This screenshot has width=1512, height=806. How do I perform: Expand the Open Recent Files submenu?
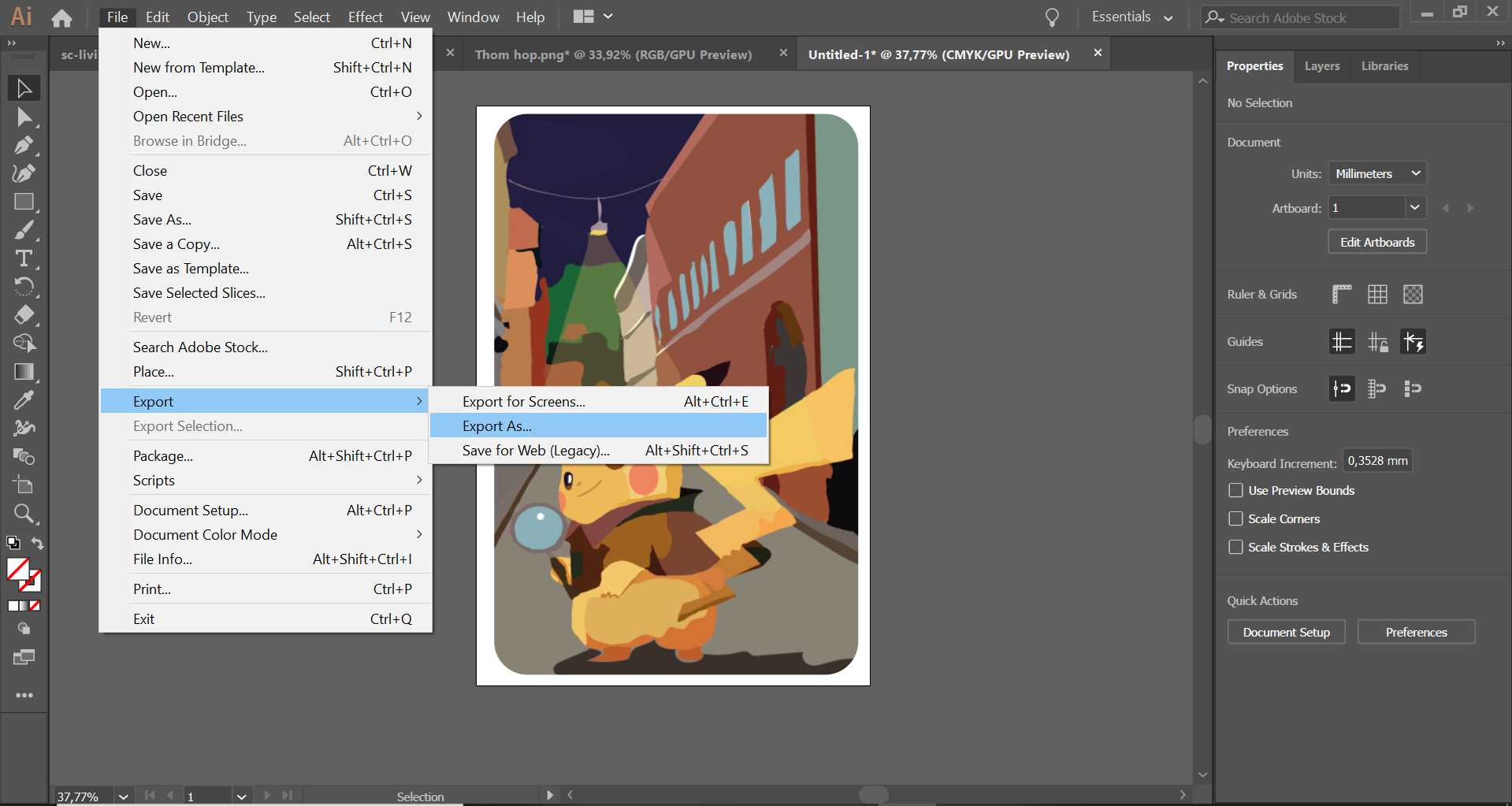[x=266, y=117]
